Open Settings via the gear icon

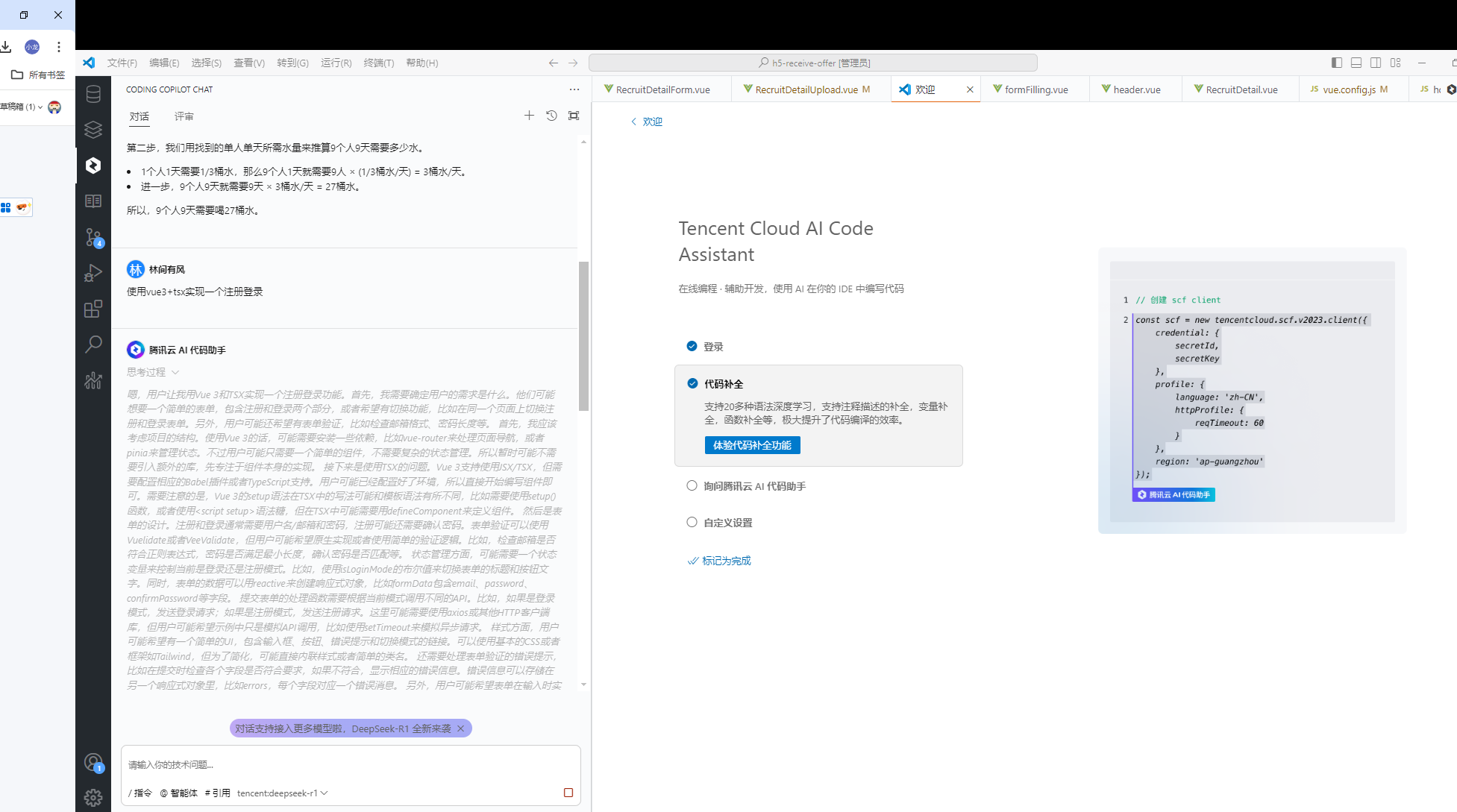pos(93,797)
